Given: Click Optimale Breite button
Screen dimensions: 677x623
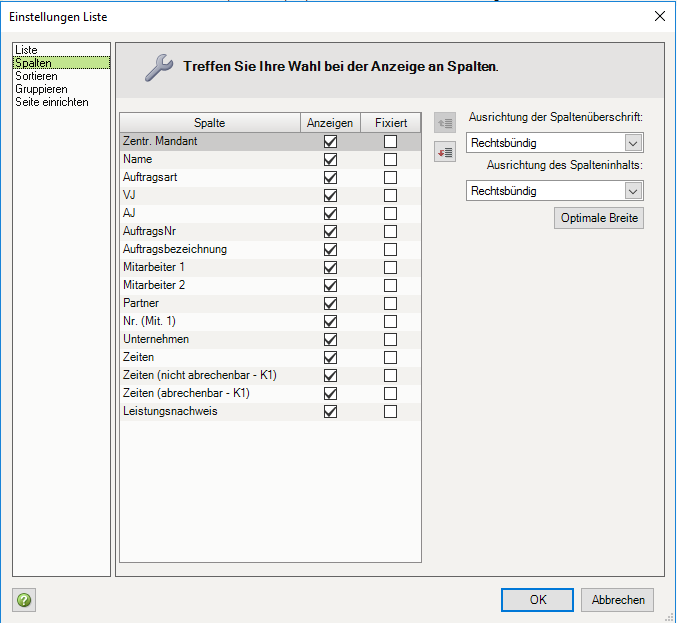Looking at the screenshot, I should tap(599, 218).
